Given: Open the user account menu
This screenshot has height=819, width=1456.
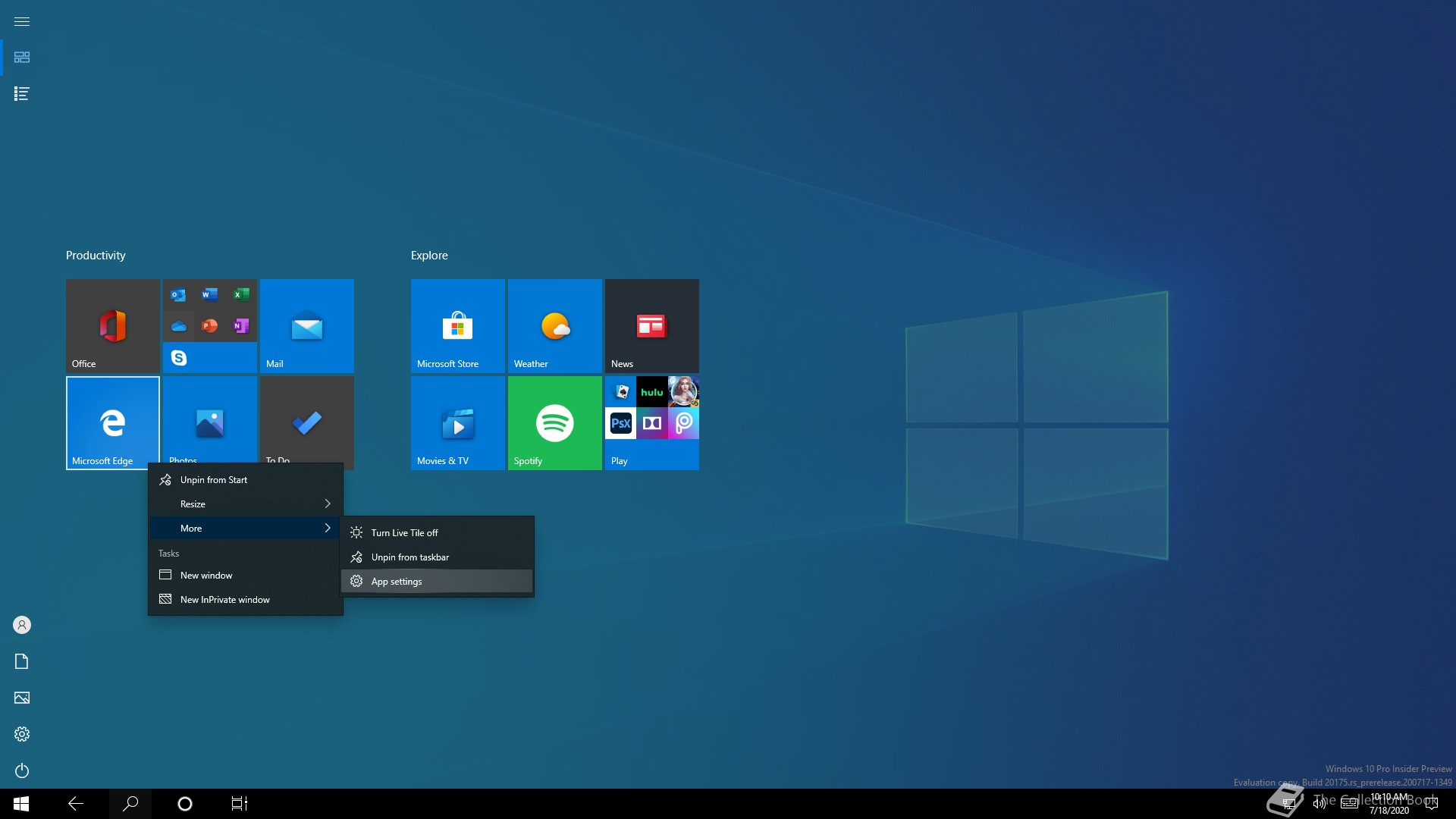Looking at the screenshot, I should 22,625.
